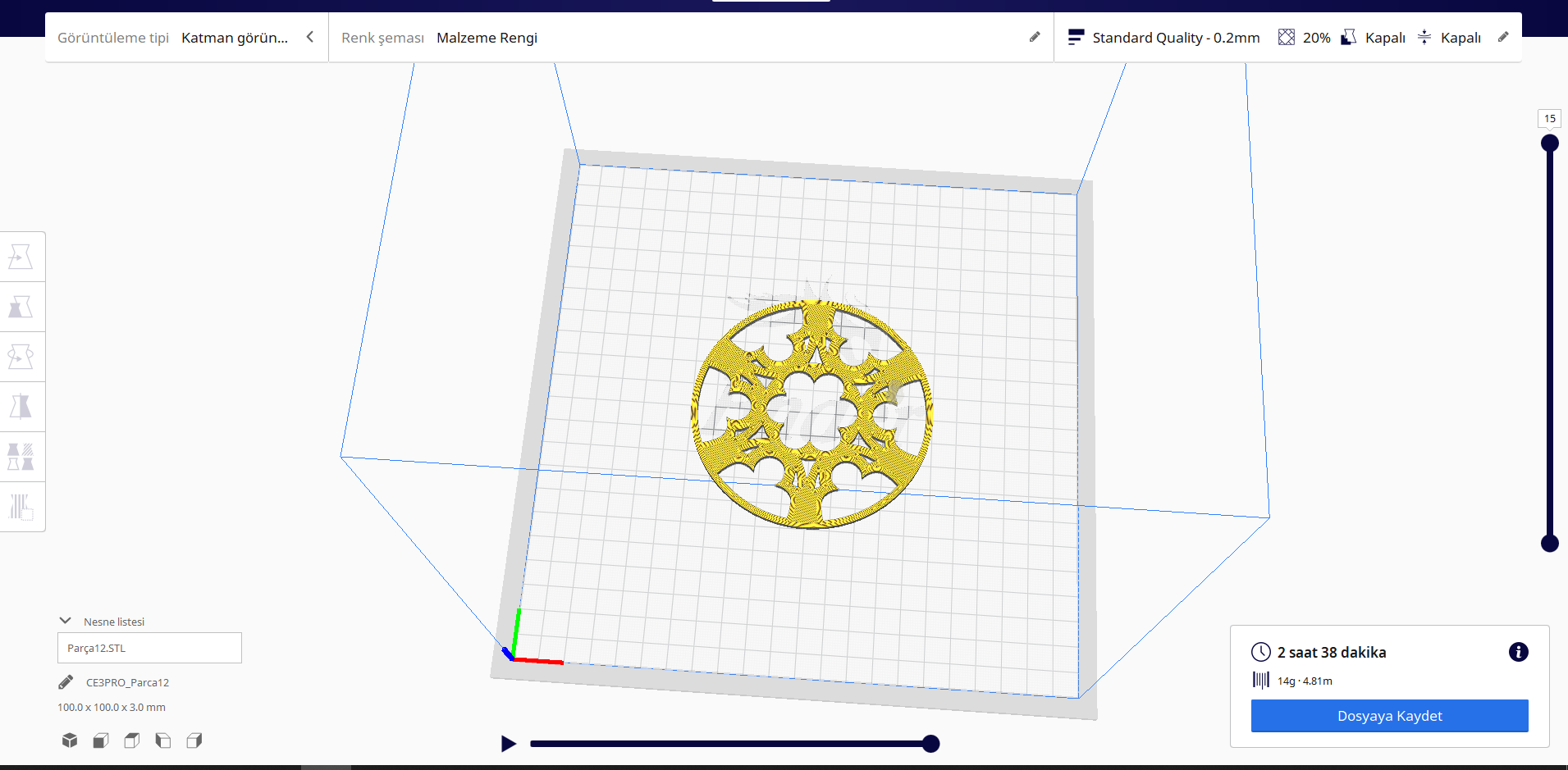Open the Malzeme Rengi color scheme dropdown
1568x770 pixels.
pos(487,37)
